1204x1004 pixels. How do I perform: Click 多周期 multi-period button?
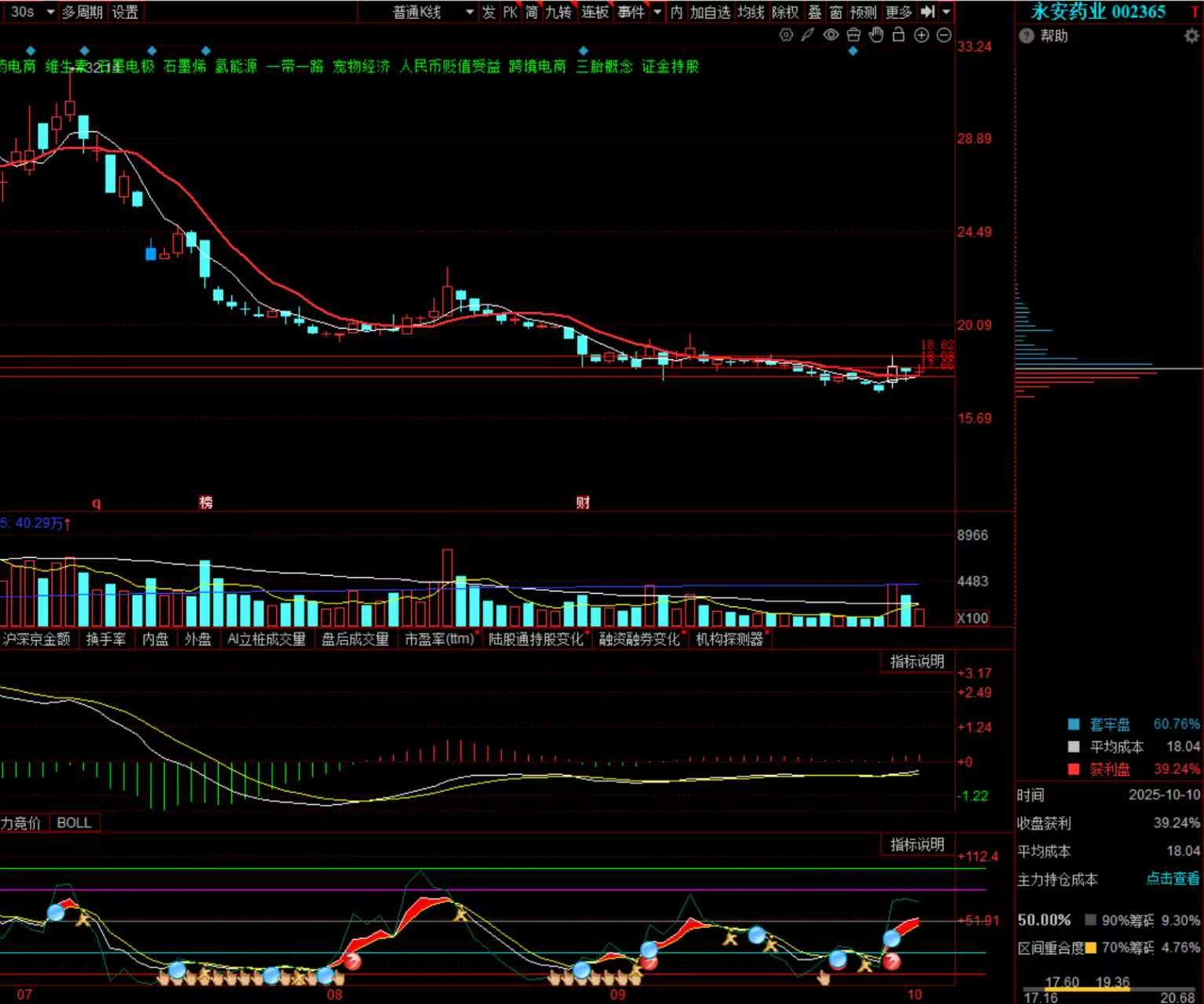[82, 12]
